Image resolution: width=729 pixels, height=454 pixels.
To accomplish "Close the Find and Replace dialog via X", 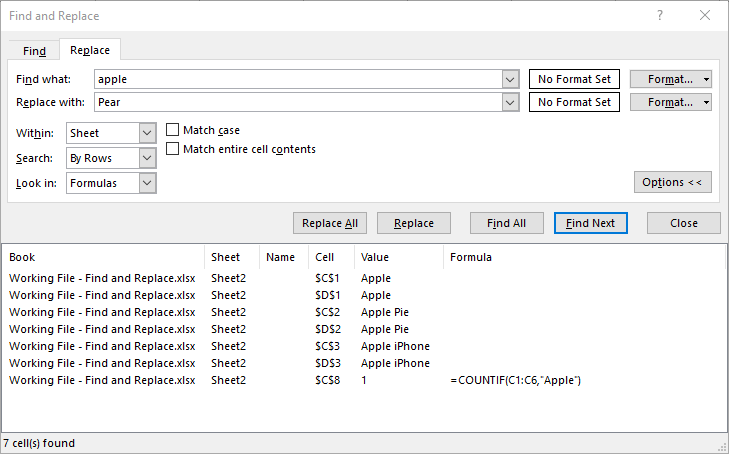I will click(706, 16).
